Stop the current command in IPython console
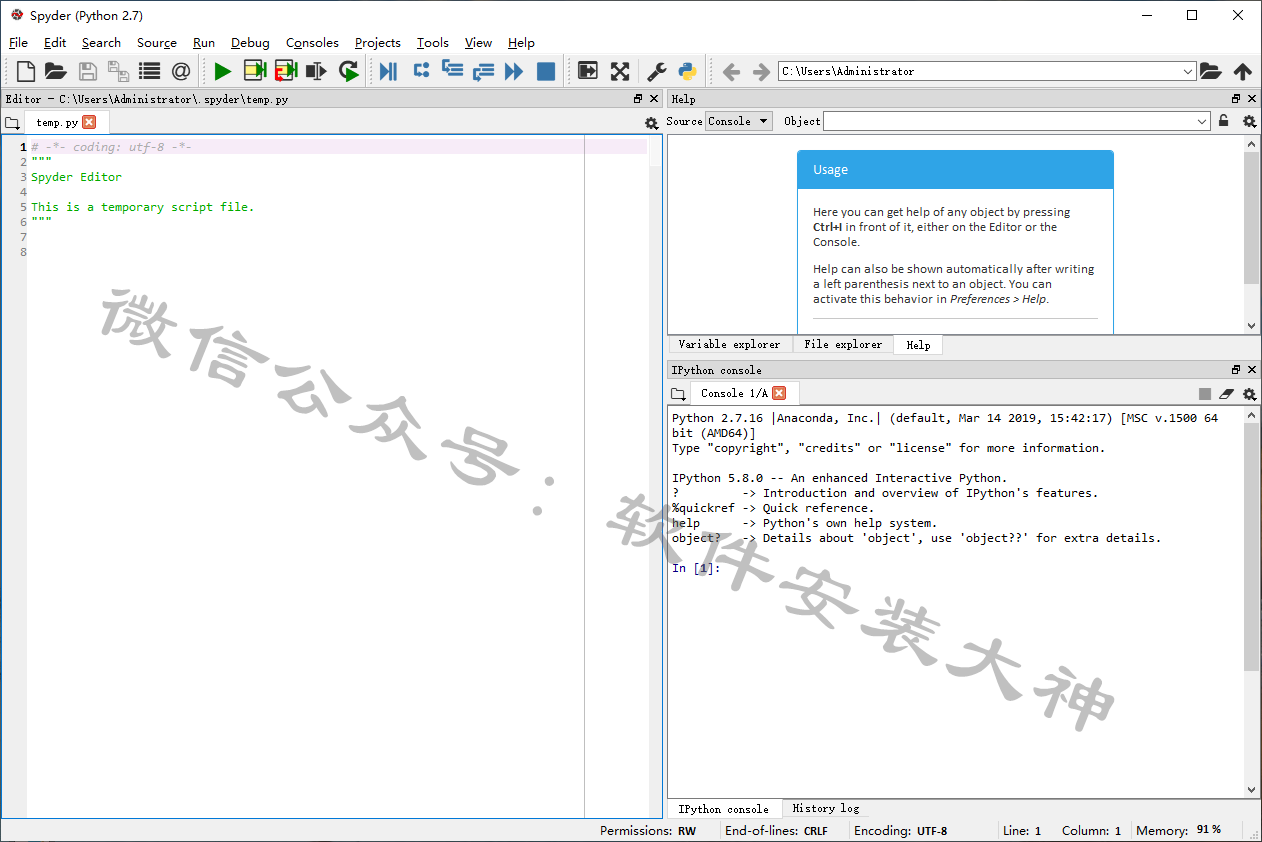Viewport: 1262px width, 842px height. click(x=1205, y=394)
